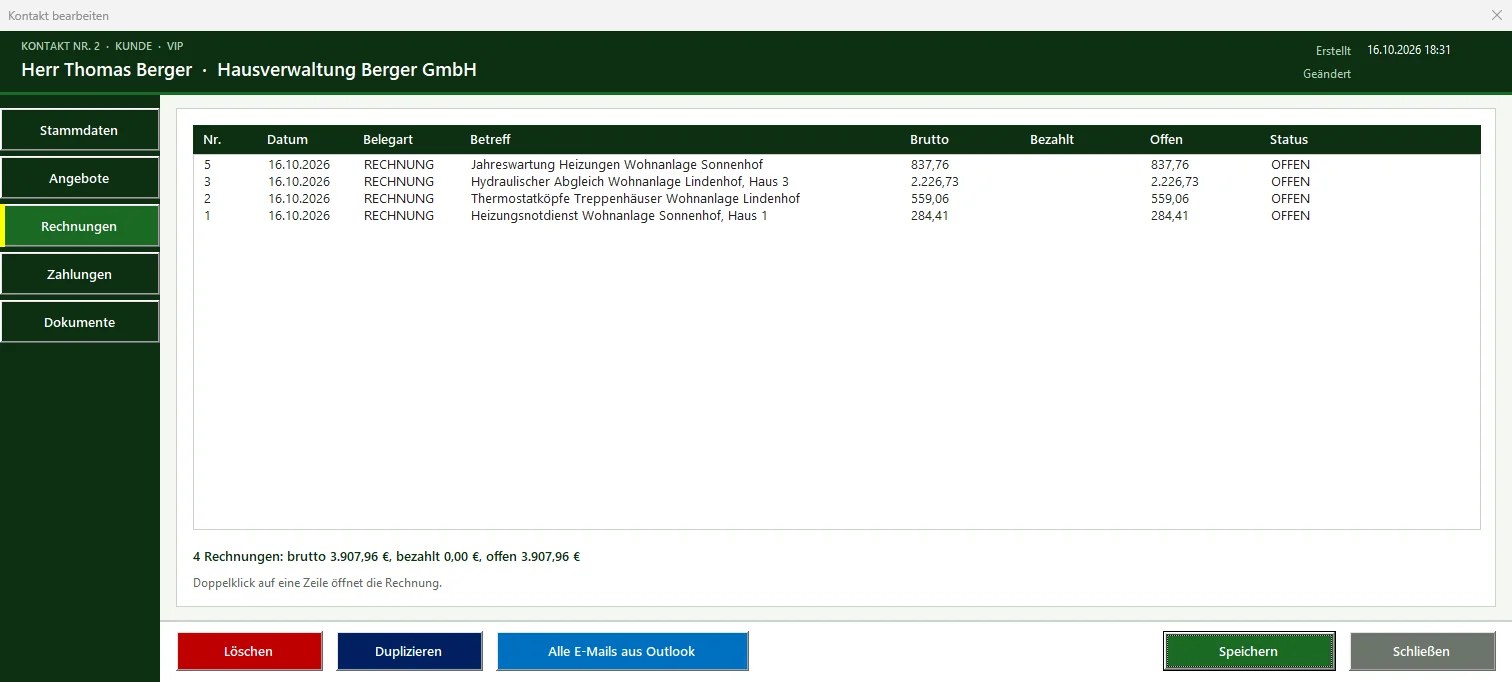
Task: Click the Betreff column header
Action: coord(490,140)
